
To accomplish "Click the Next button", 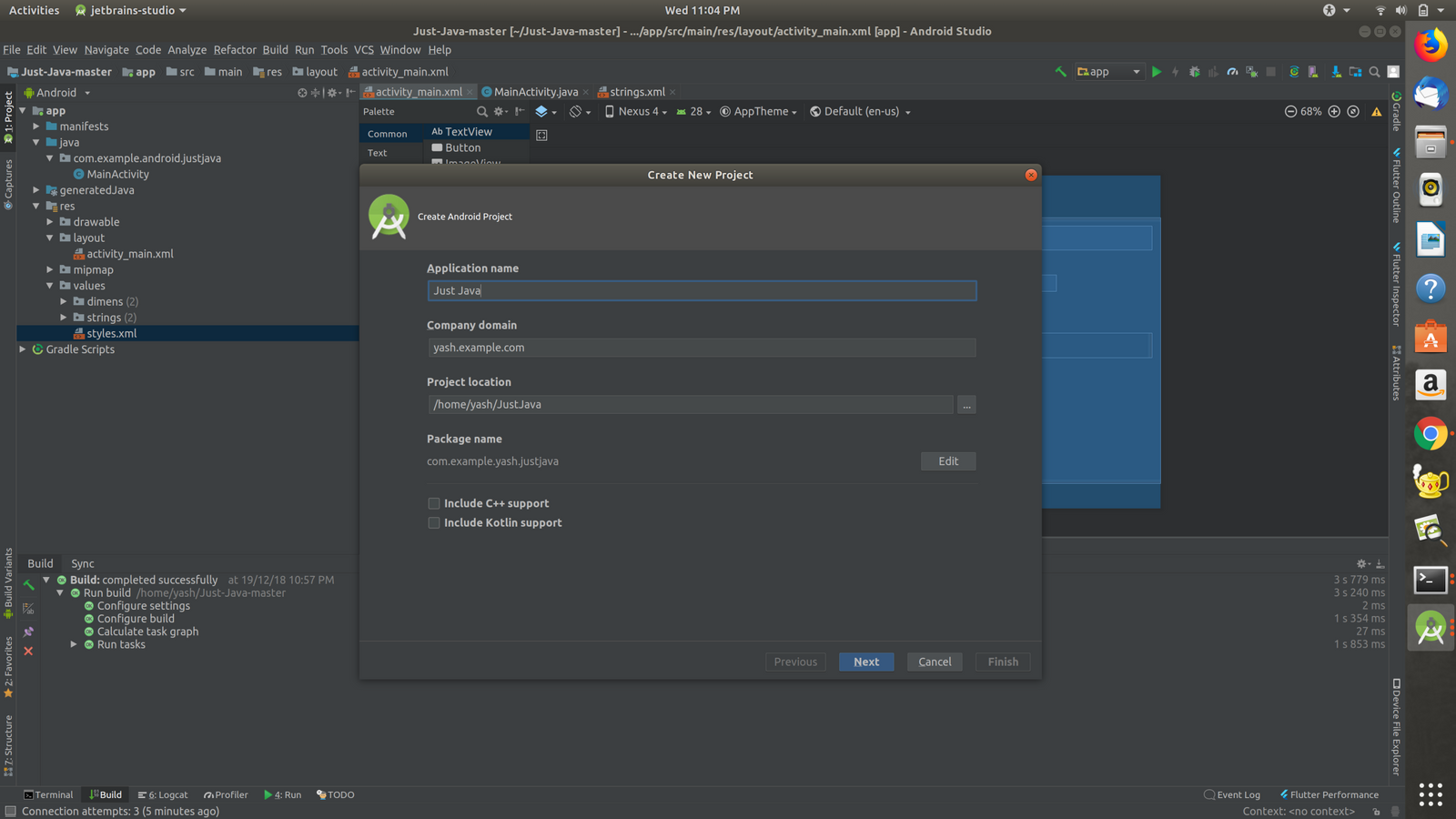I will [x=865, y=662].
